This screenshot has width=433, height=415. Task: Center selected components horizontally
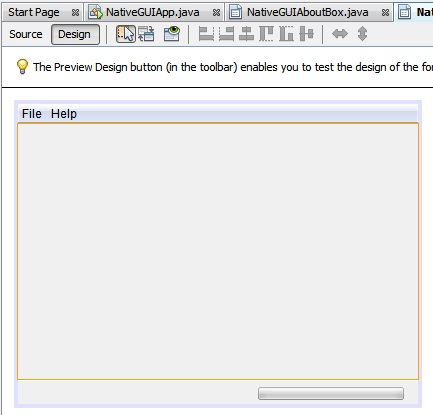point(246,34)
